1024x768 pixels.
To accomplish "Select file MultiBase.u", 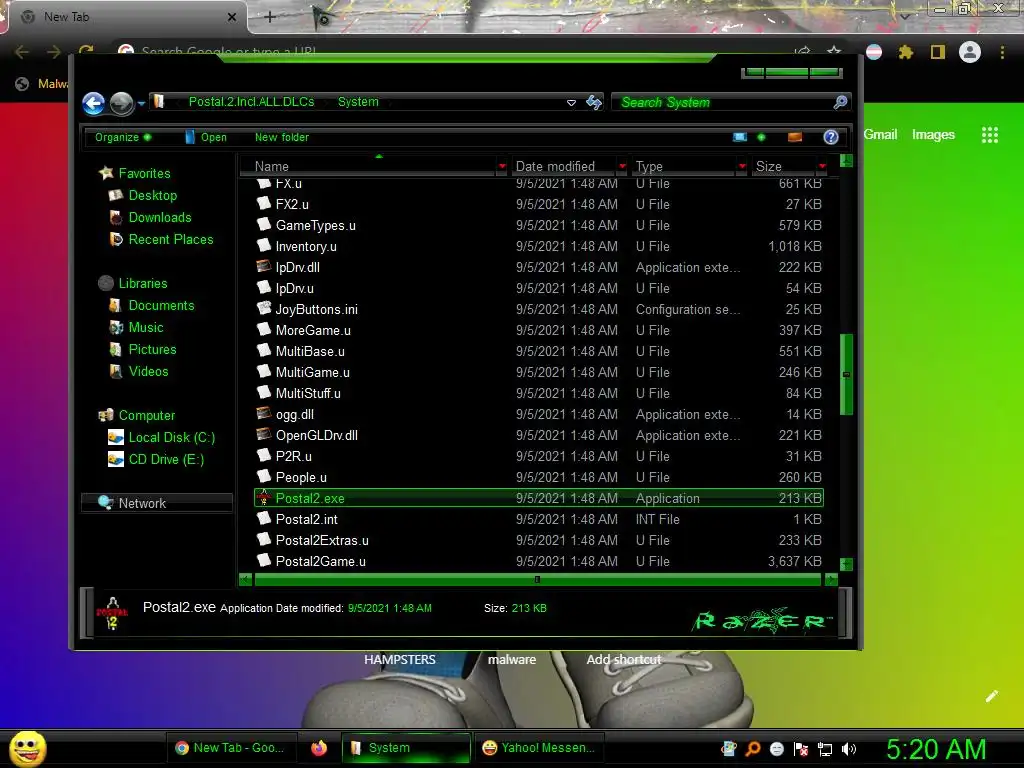I will [x=310, y=351].
